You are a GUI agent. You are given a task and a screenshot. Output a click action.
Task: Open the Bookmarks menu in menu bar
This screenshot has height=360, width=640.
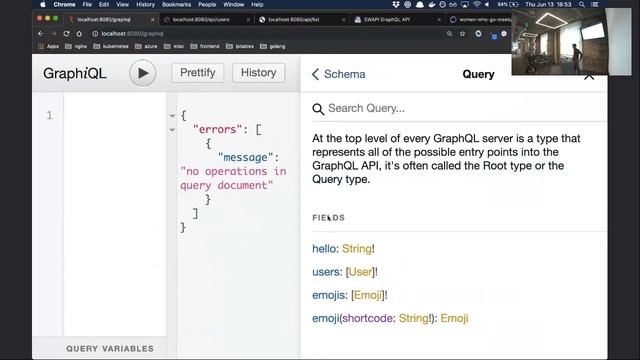pyautogui.click(x=176, y=4)
